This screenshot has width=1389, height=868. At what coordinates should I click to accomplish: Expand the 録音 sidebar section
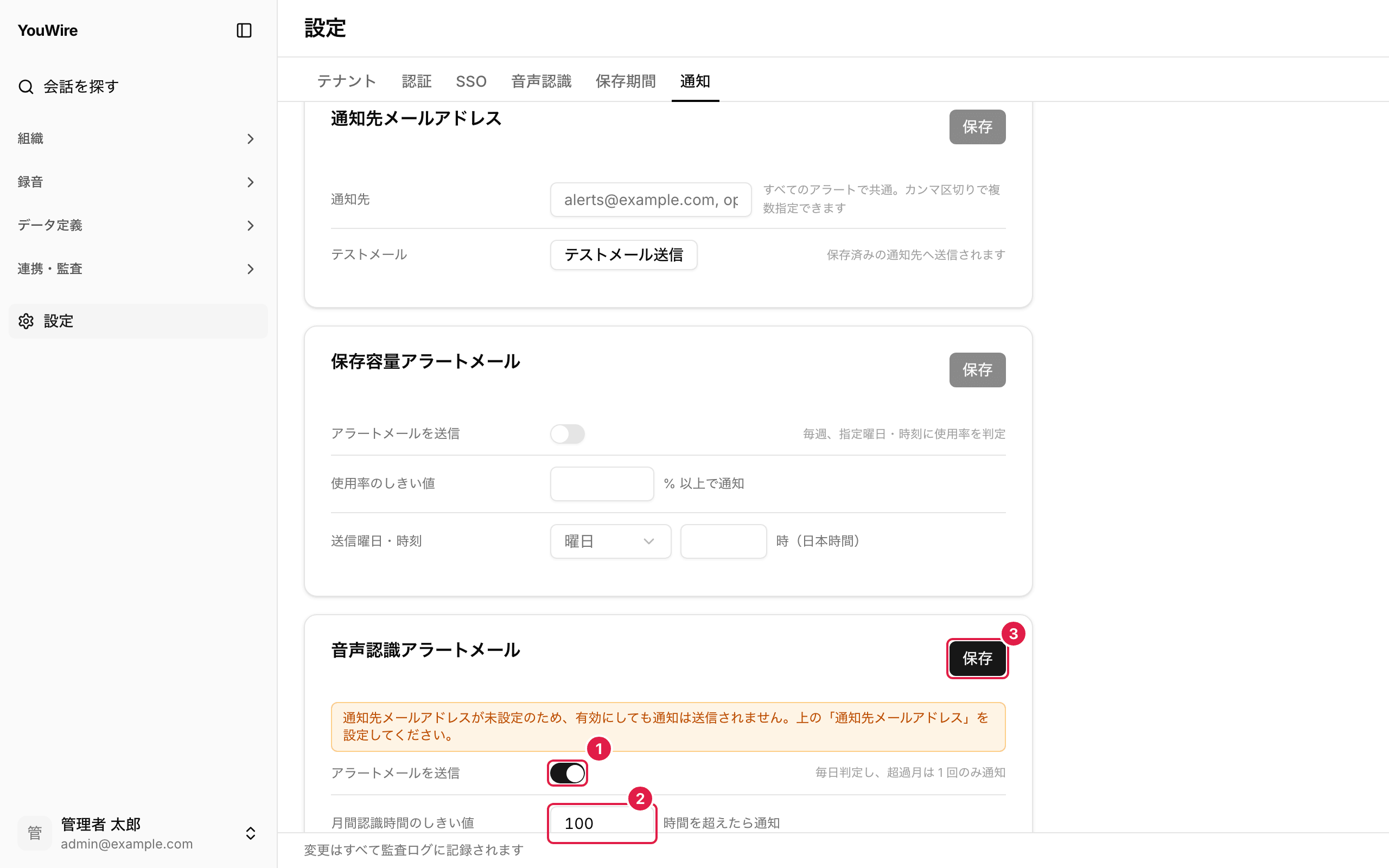pyautogui.click(x=138, y=182)
